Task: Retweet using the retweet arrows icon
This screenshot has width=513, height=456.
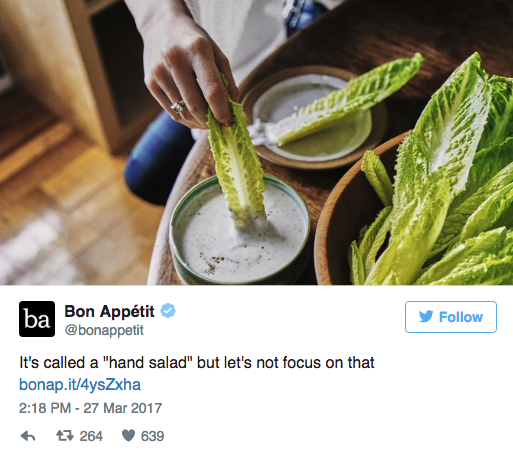Action: pos(65,436)
